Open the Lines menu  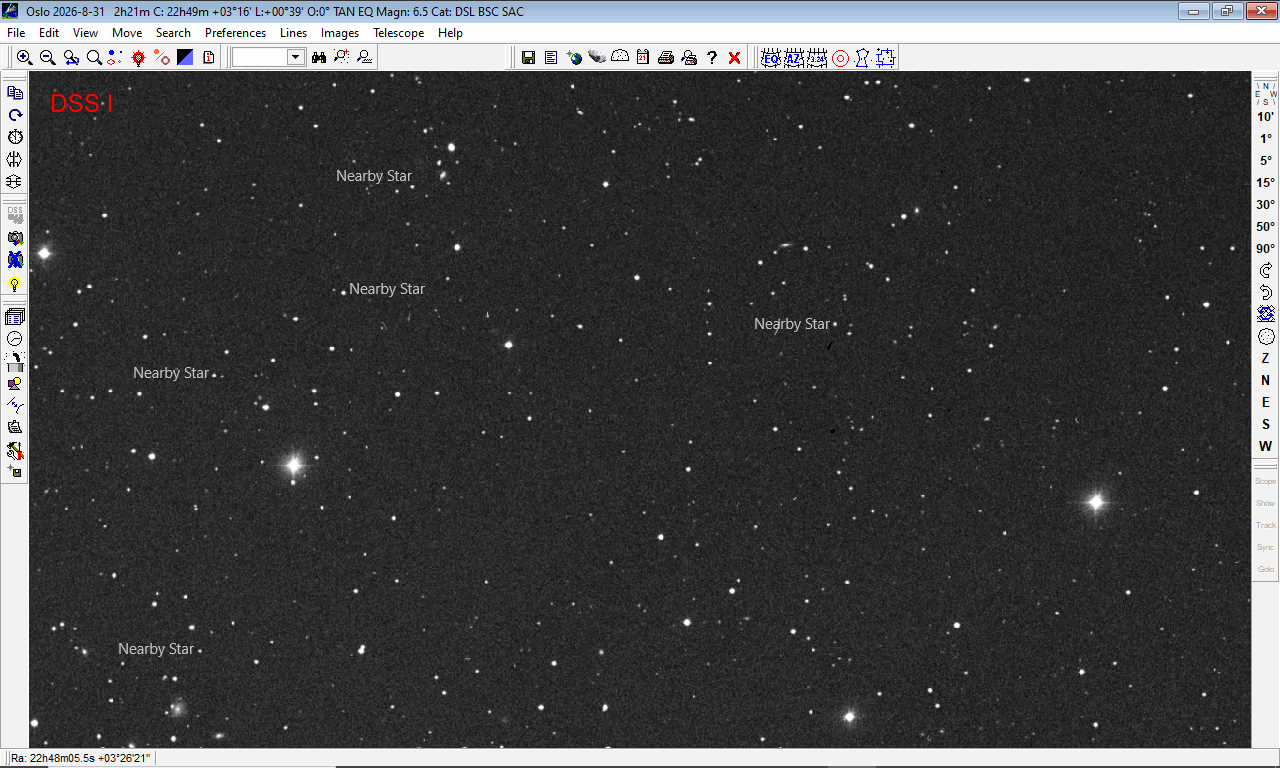point(294,33)
